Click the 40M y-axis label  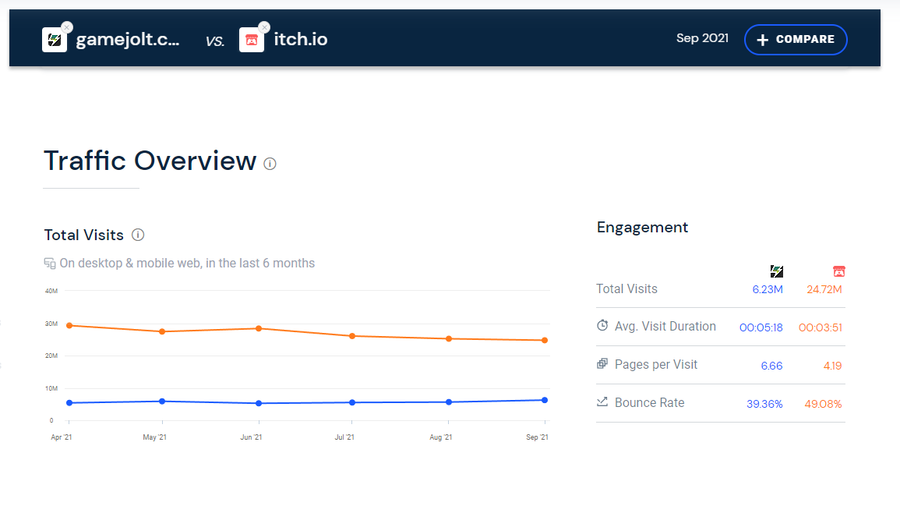point(51,291)
